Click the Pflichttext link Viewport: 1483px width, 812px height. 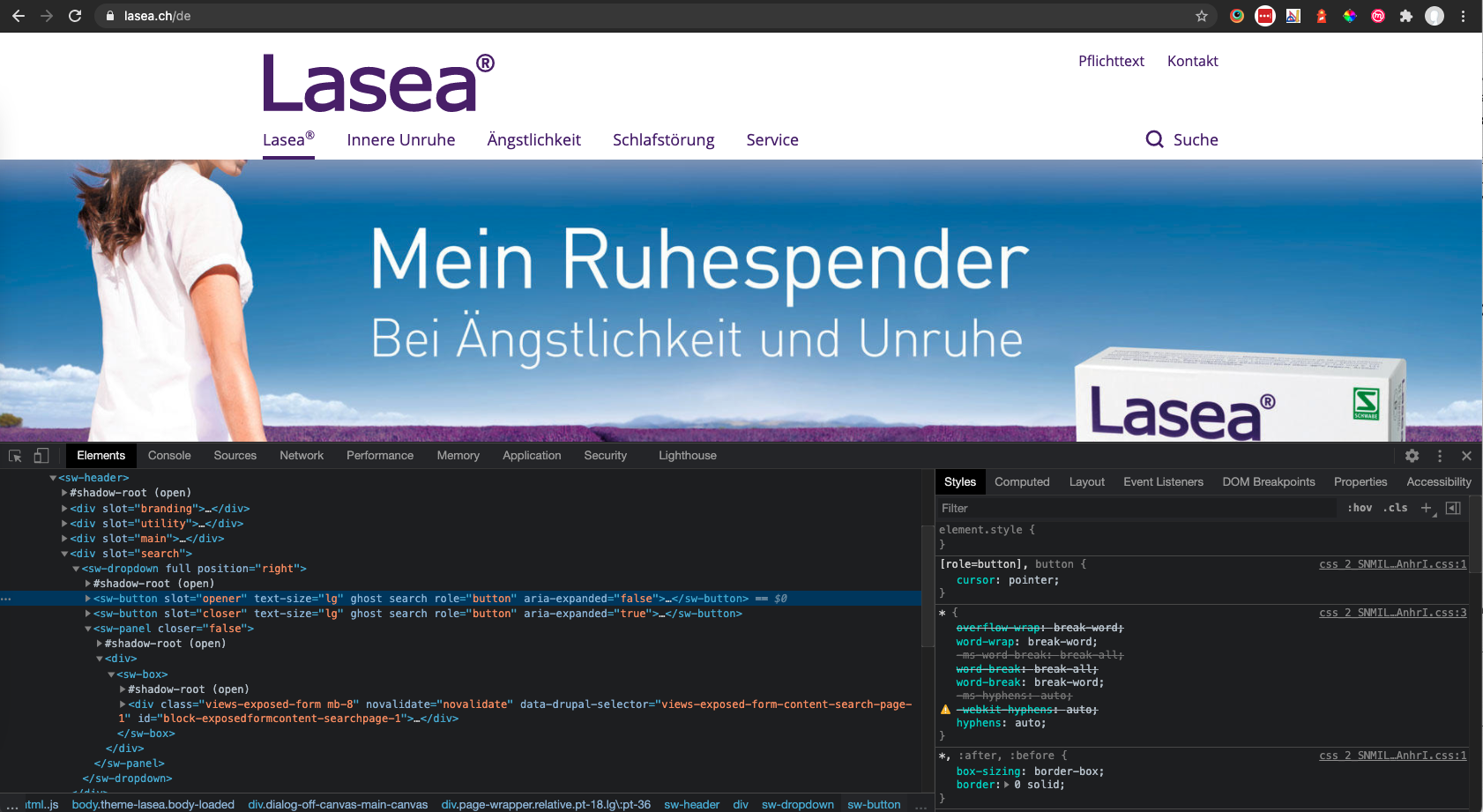pos(1111,61)
